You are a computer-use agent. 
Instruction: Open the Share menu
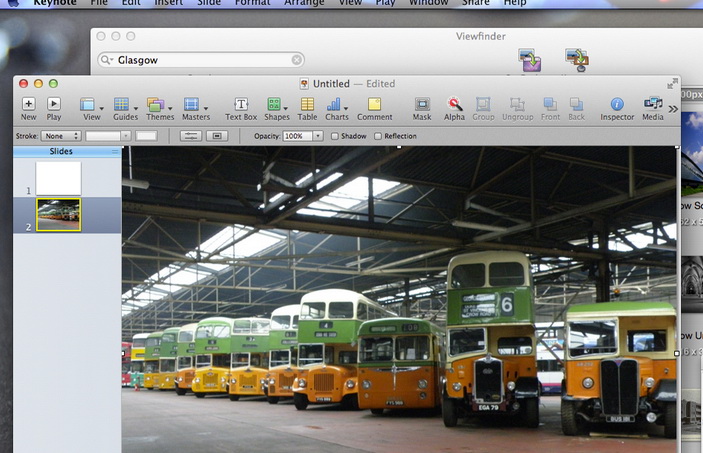476,3
